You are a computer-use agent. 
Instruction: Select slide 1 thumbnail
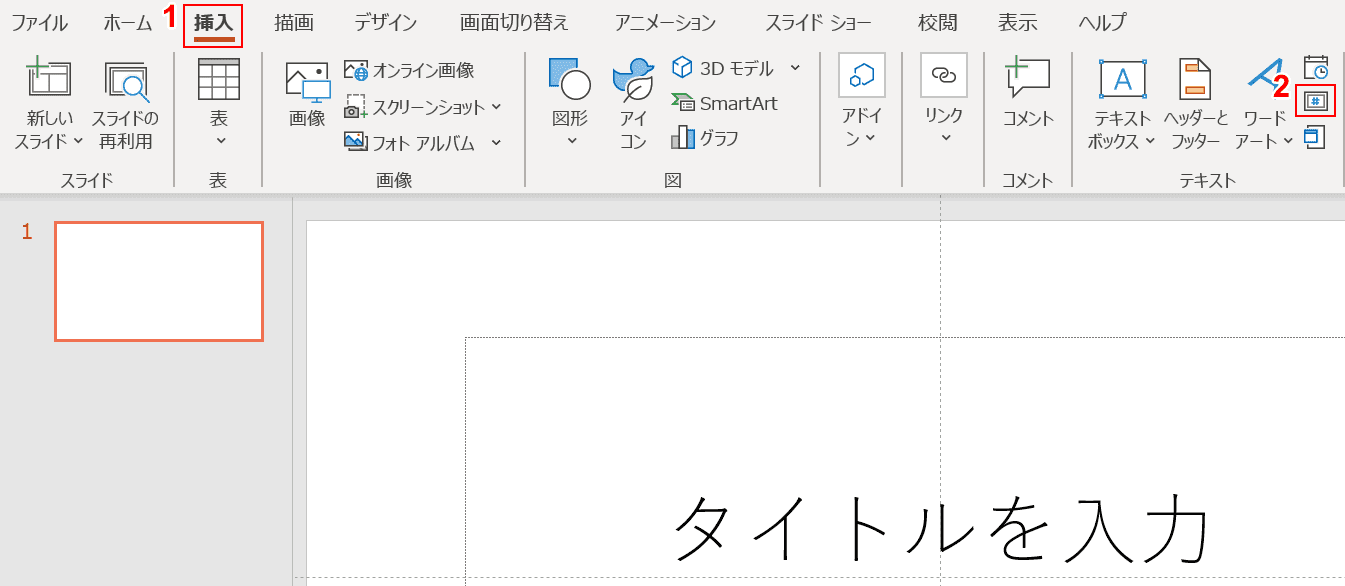(x=159, y=281)
